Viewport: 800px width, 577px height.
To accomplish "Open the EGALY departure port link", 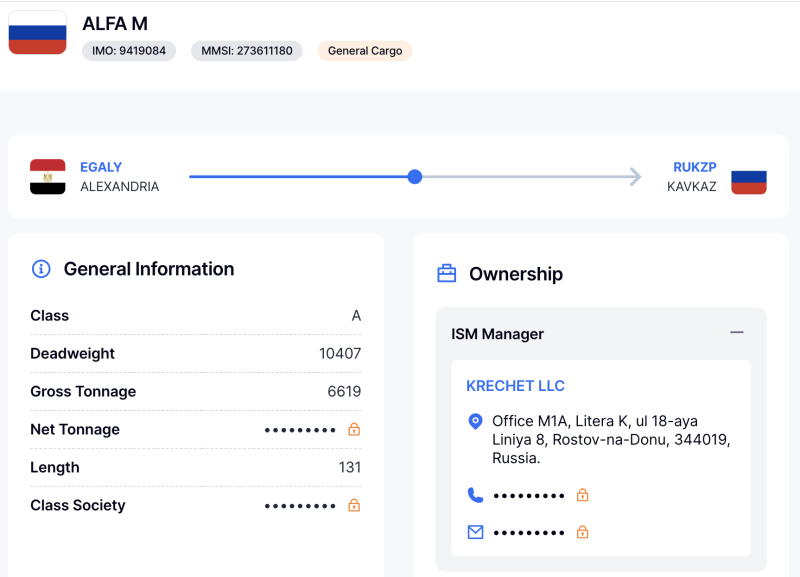I will pos(101,167).
